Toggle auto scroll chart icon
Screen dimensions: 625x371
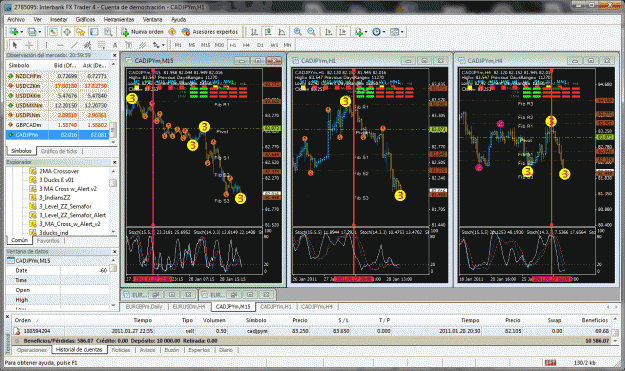coord(328,31)
